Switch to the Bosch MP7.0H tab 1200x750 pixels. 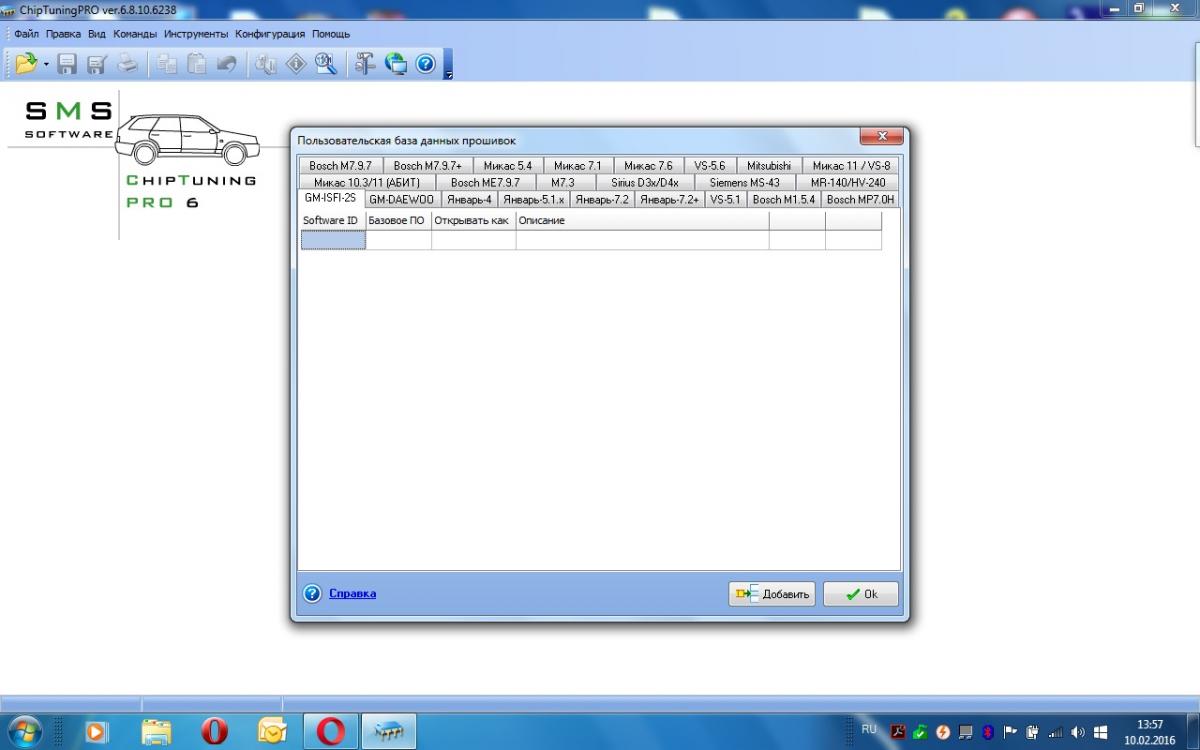860,200
